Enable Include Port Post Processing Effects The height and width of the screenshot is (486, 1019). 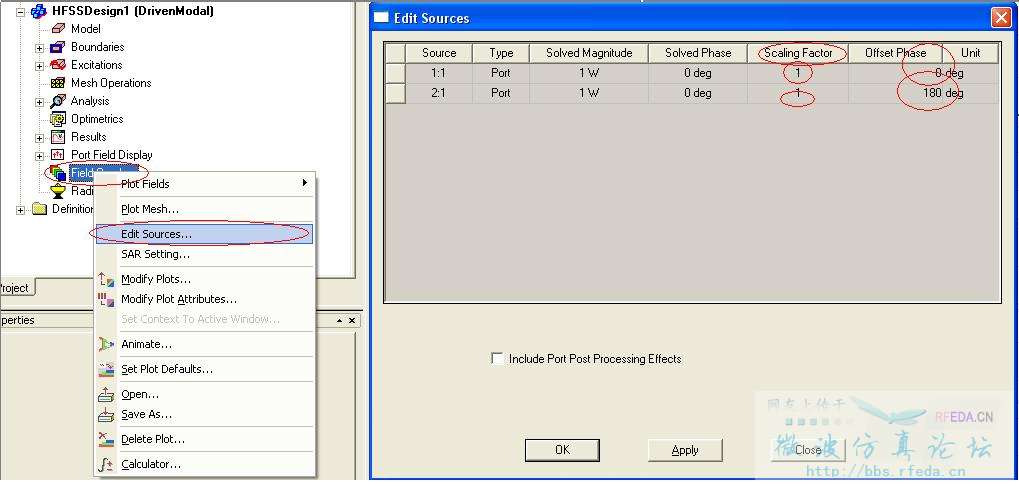tap(497, 359)
